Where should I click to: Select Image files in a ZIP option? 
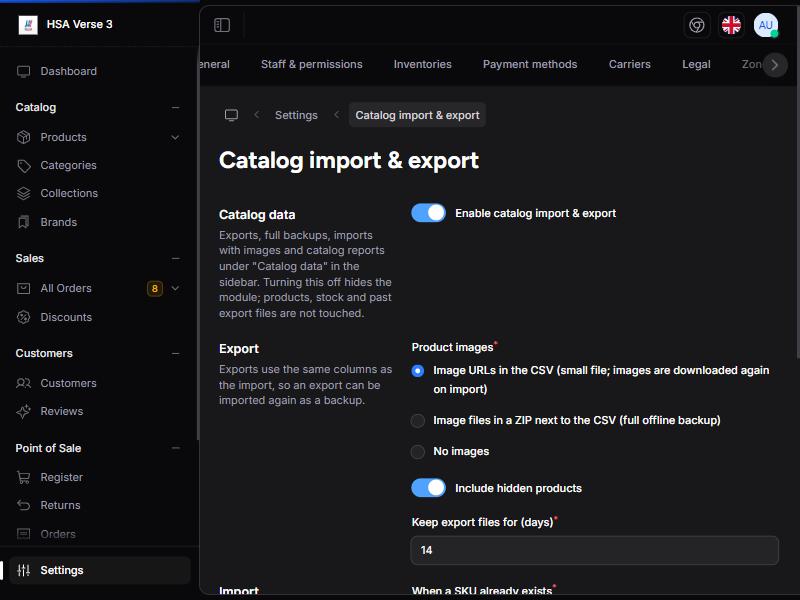[417, 420]
